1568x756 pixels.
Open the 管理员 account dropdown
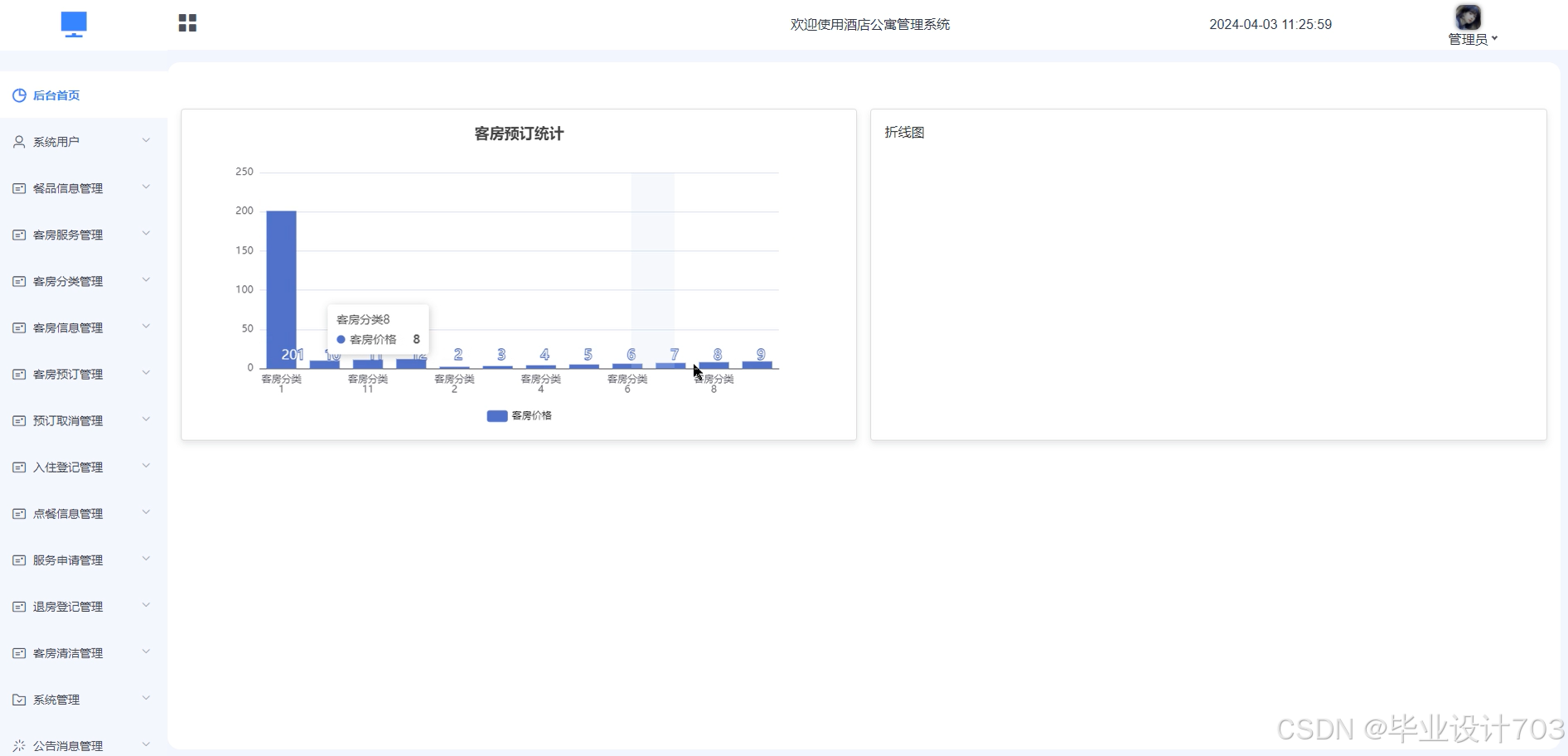(x=1473, y=39)
